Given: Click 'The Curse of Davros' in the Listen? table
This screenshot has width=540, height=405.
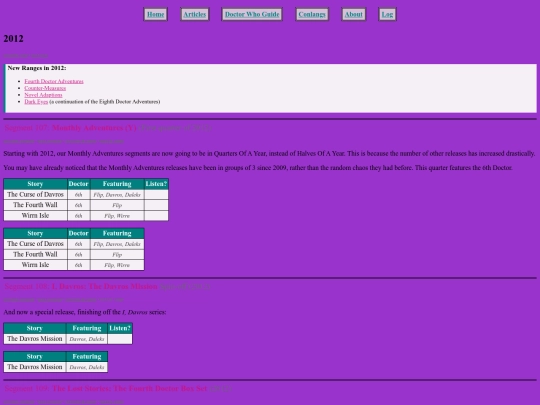Looking at the screenshot, I should coord(35,195).
